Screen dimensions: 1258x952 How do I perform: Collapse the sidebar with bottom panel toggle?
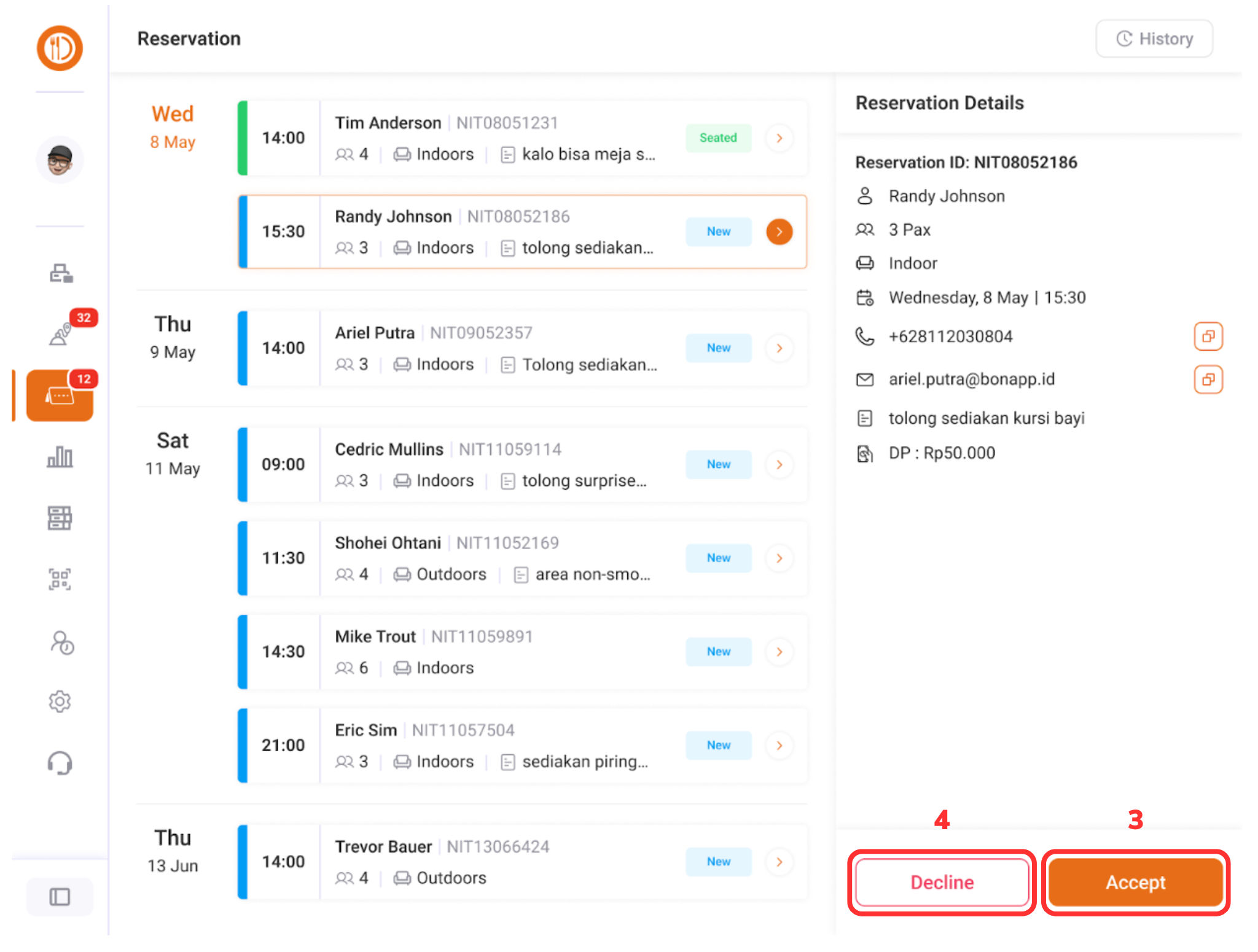click(x=60, y=897)
